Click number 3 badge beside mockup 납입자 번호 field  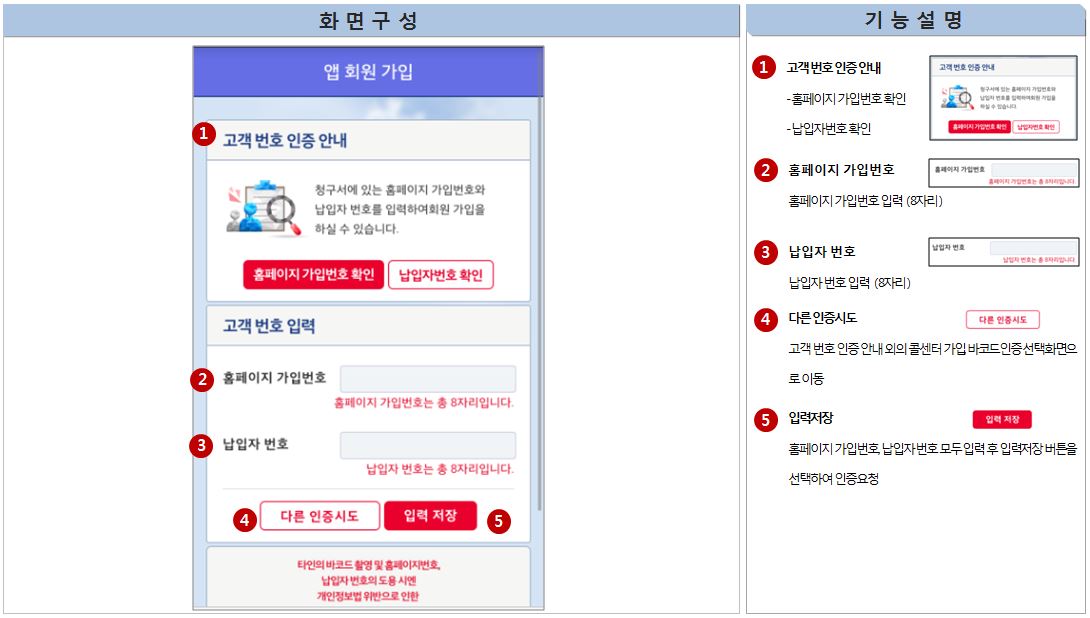coord(203,445)
